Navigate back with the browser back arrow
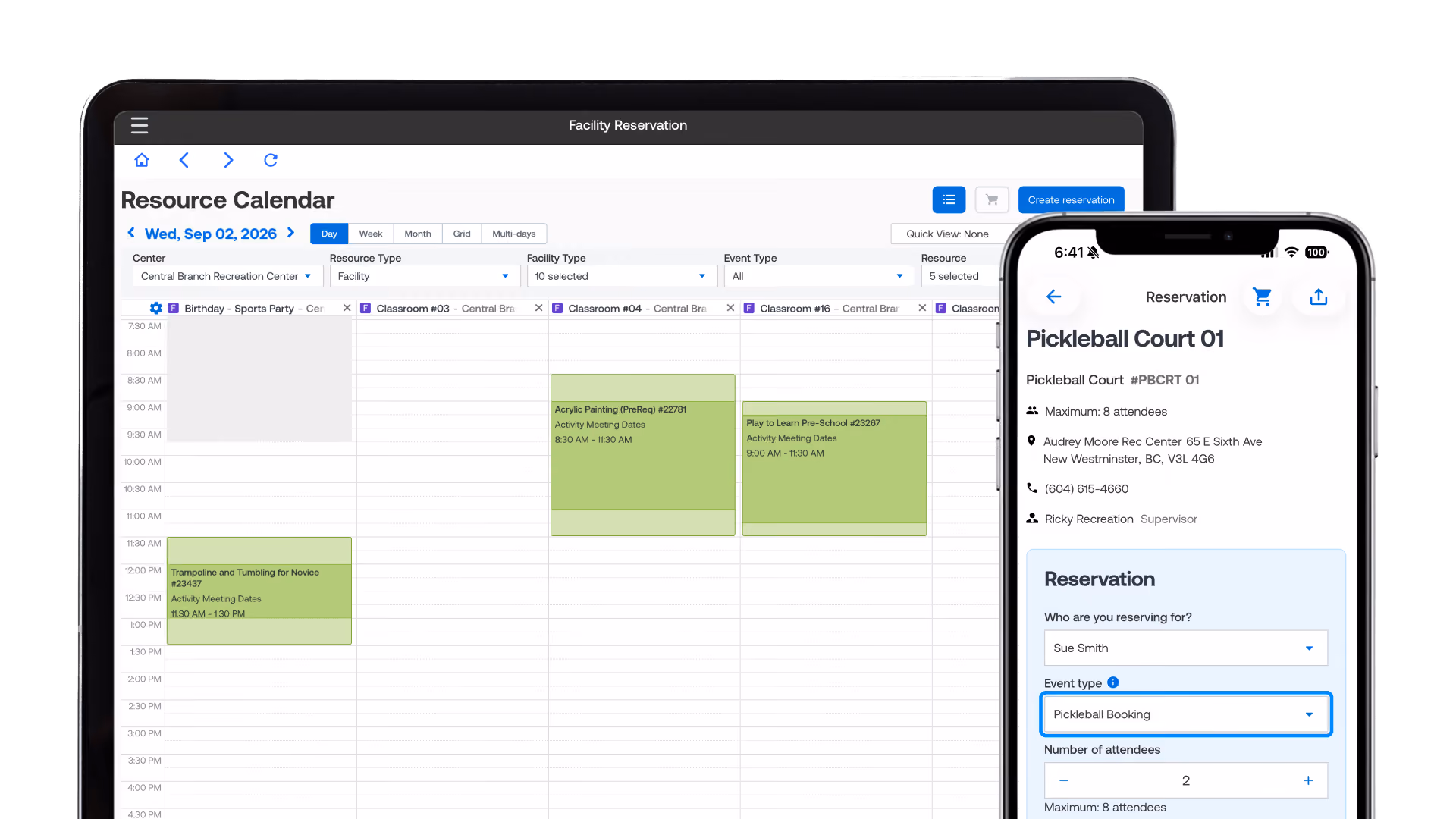 tap(184, 160)
